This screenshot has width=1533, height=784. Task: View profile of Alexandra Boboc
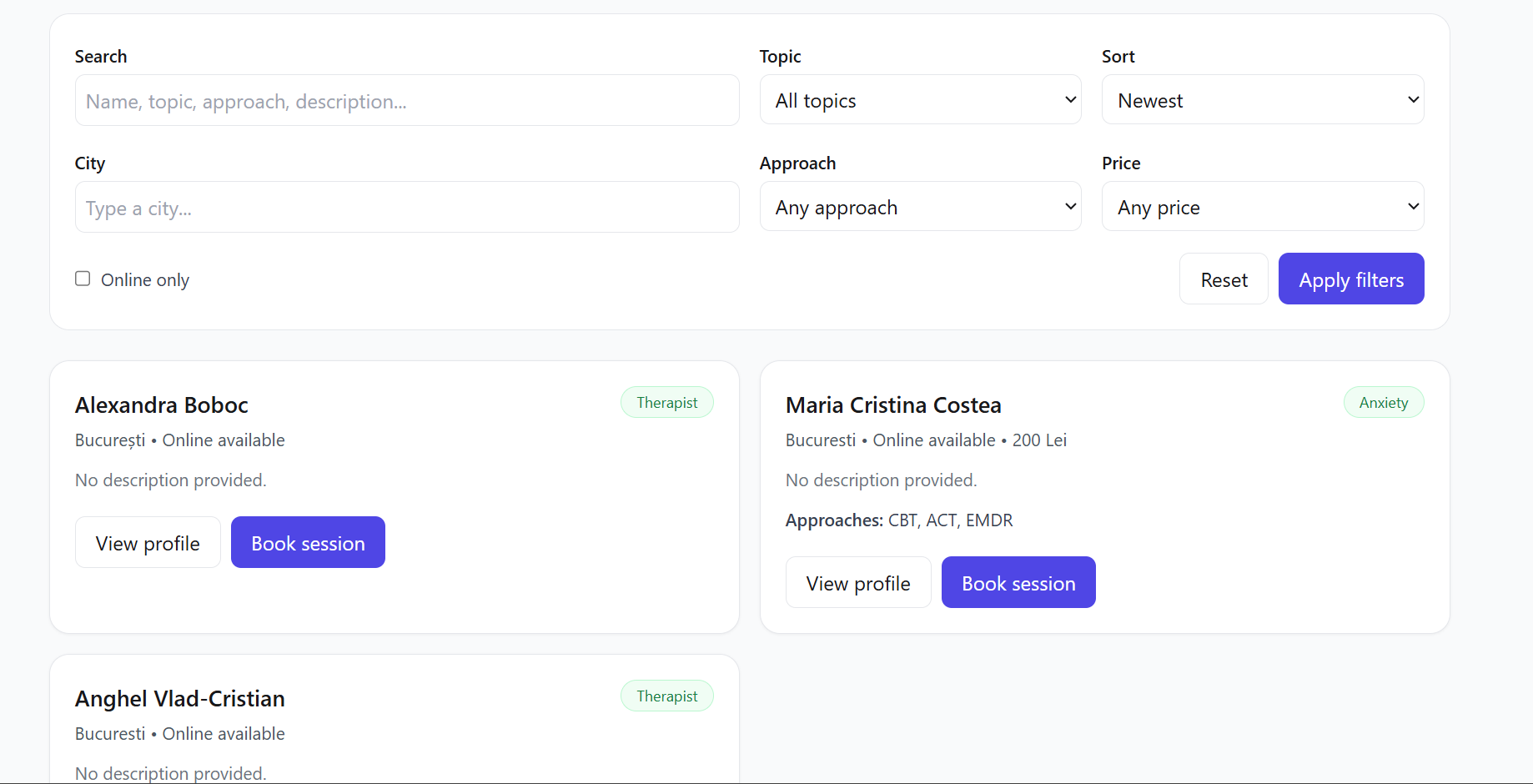pyautogui.click(x=148, y=543)
